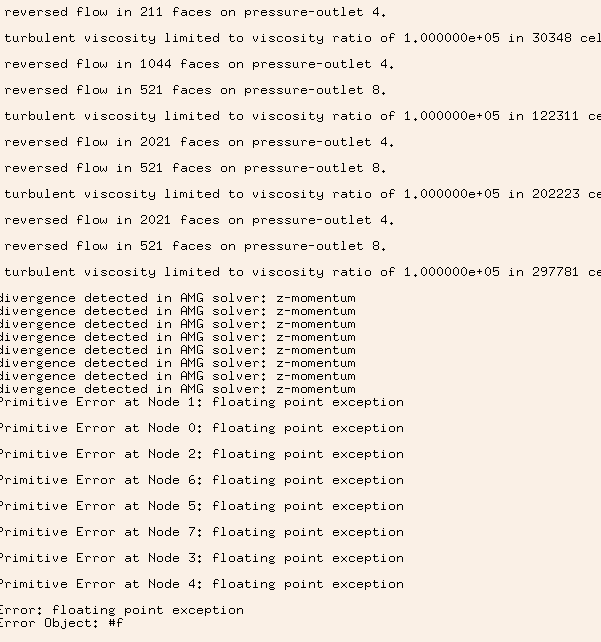Click the turbulent viscosity line with 202223
Image resolution: width=601 pixels, height=642 pixels.
point(300,194)
